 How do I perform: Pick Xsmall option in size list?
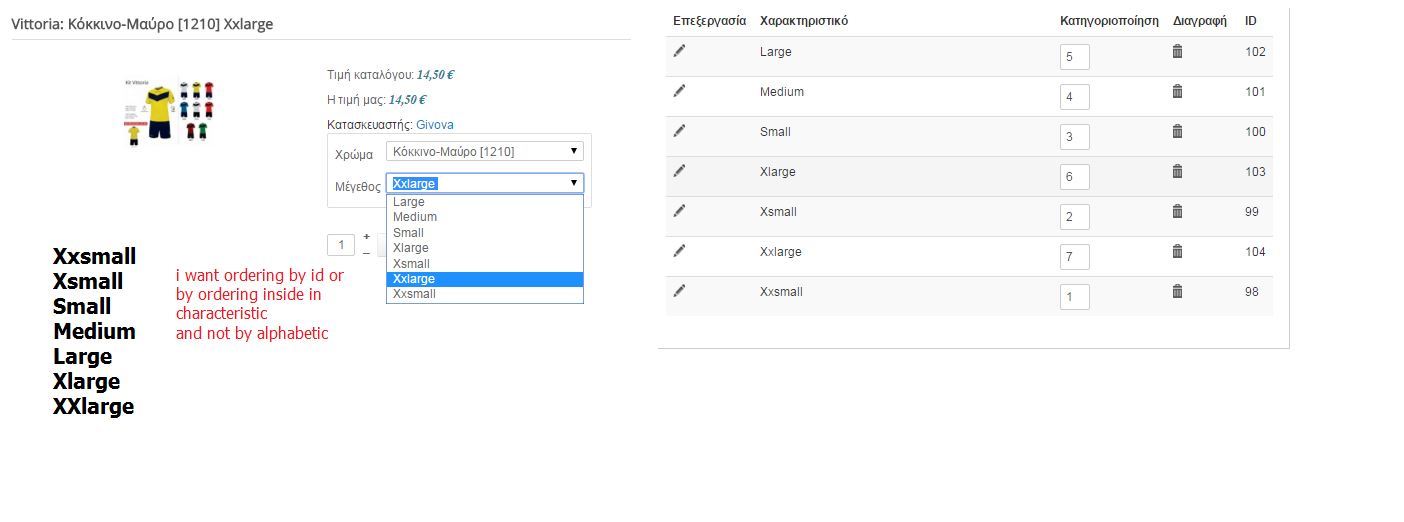[x=411, y=263]
